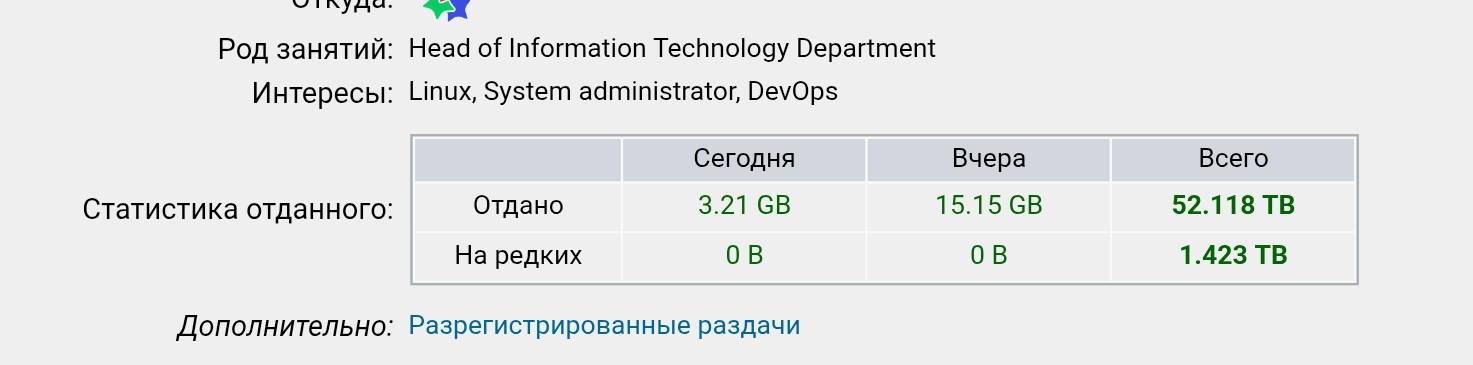Select the Отдано row label
Screen dimensions: 1473x365
(x=518, y=206)
